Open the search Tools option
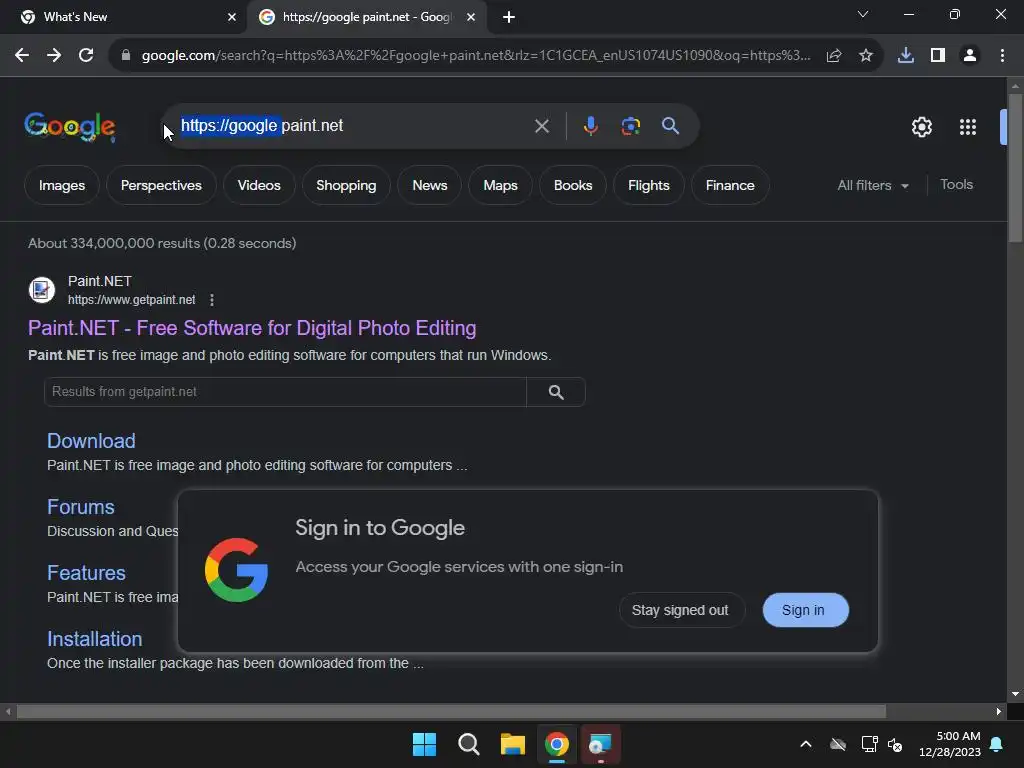 click(x=957, y=185)
